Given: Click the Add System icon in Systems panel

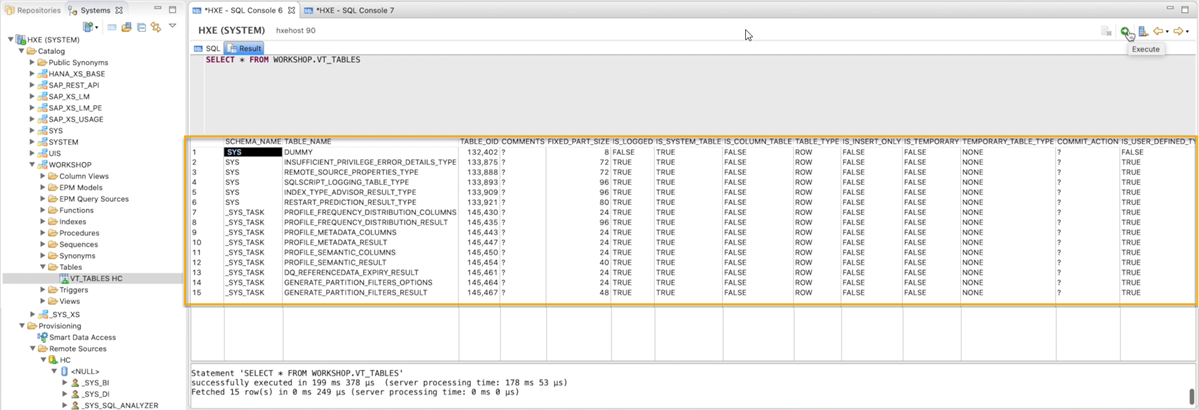Looking at the screenshot, I should 88,27.
